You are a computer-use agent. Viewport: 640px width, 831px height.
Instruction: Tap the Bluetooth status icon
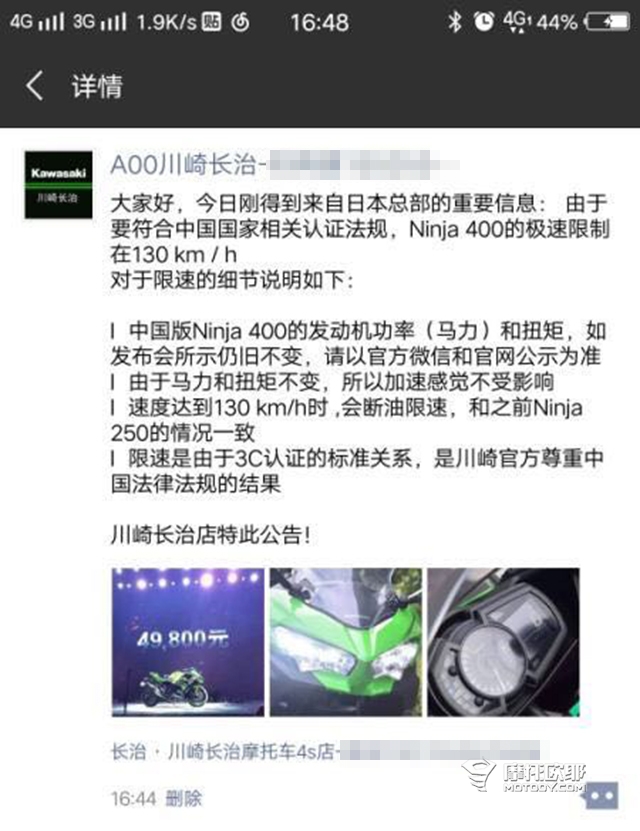tap(455, 22)
